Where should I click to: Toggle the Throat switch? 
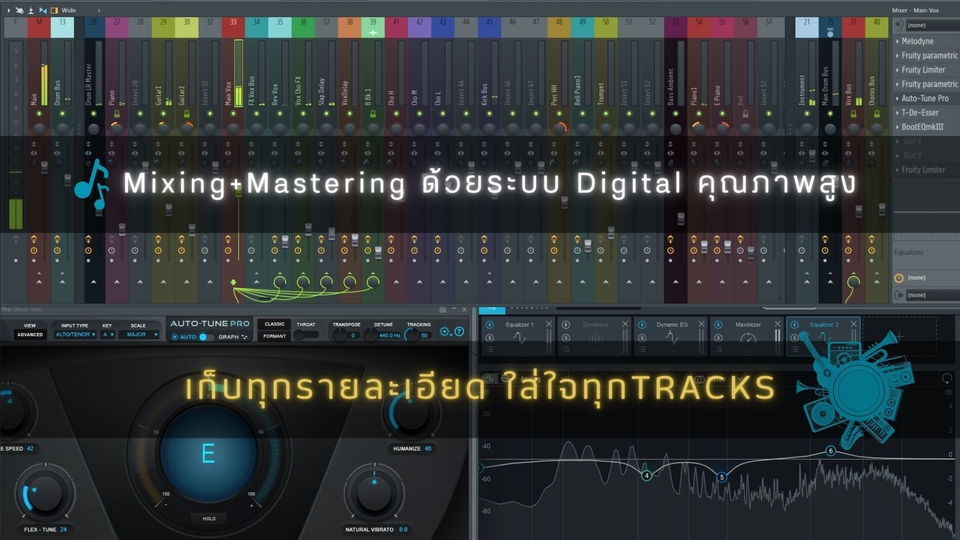tap(306, 336)
